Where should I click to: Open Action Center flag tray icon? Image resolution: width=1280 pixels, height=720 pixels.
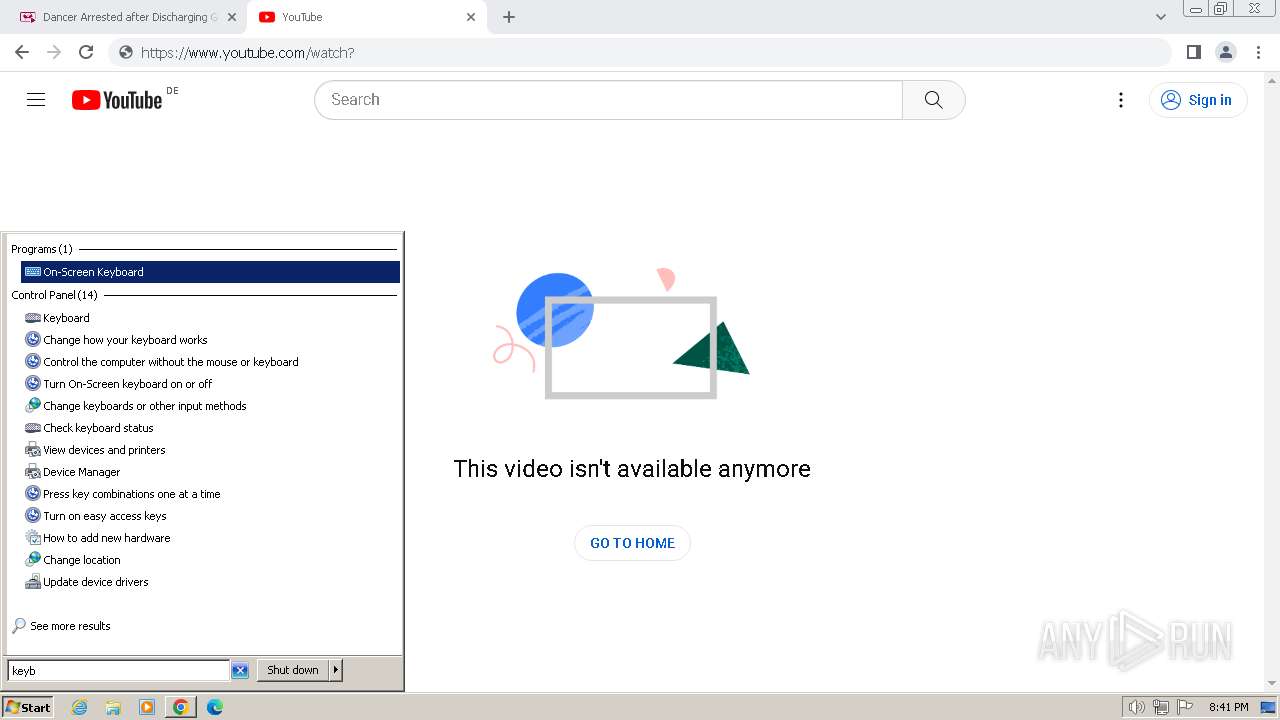(x=1185, y=707)
